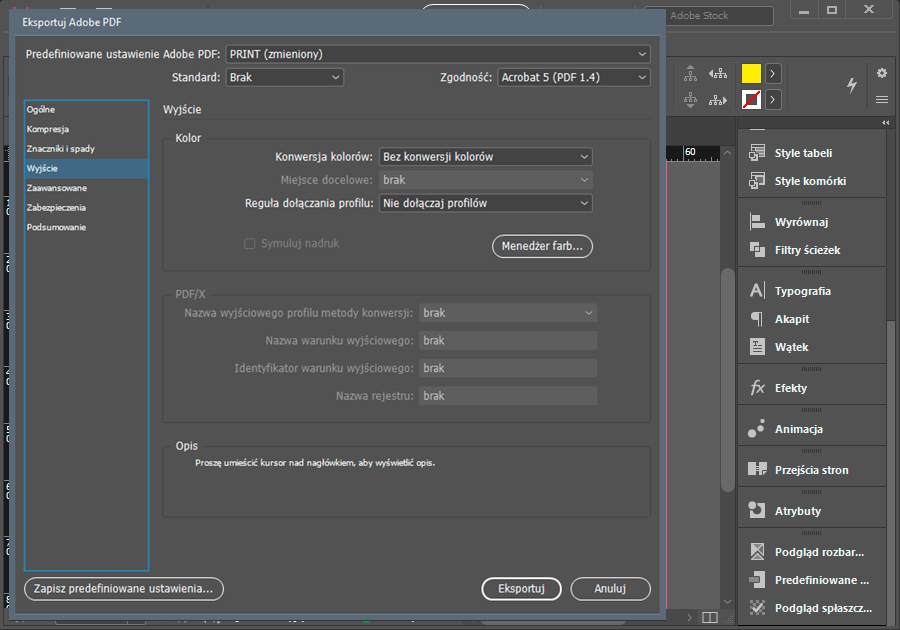Select the Znaczniki i spady section
The width and height of the screenshot is (900, 630).
pyautogui.click(x=87, y=149)
